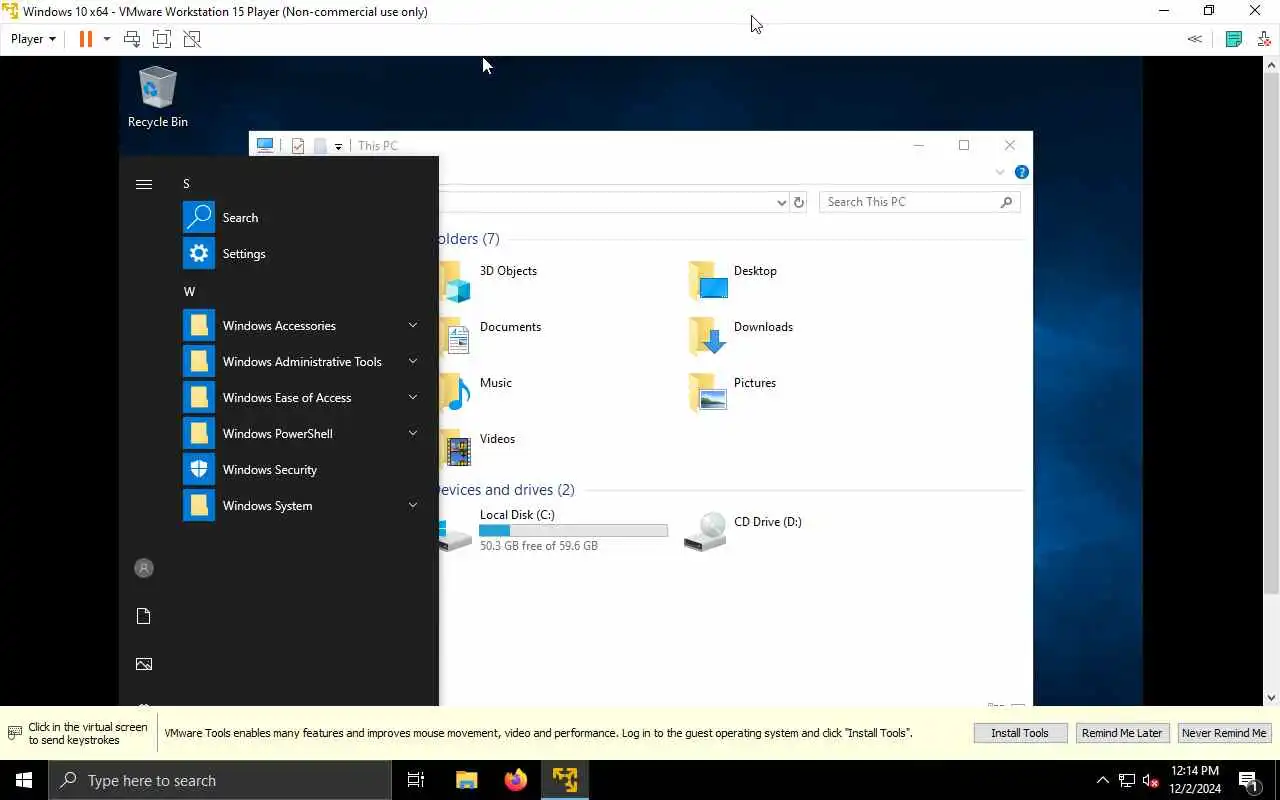Send Ctrl+Alt+Del to the virtual machine
Viewport: 1280px width, 800px height.
click(x=132, y=39)
